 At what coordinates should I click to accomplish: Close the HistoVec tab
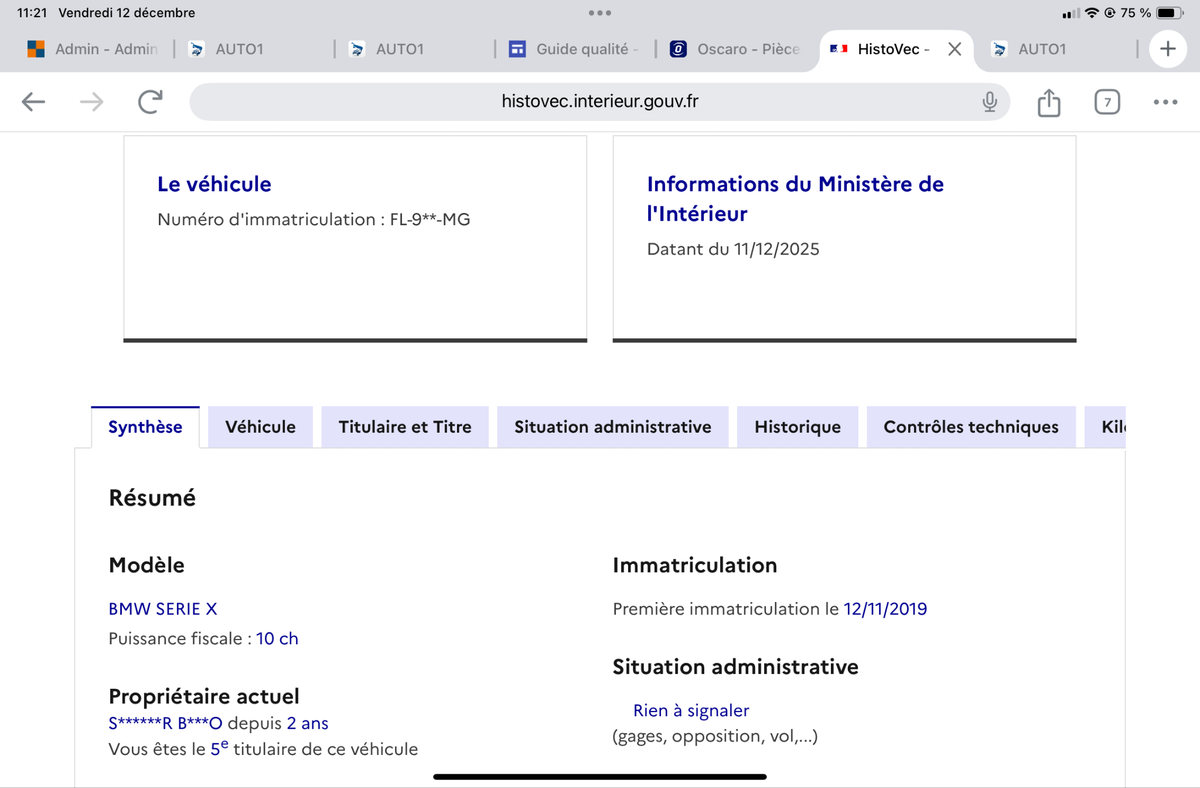click(x=954, y=49)
